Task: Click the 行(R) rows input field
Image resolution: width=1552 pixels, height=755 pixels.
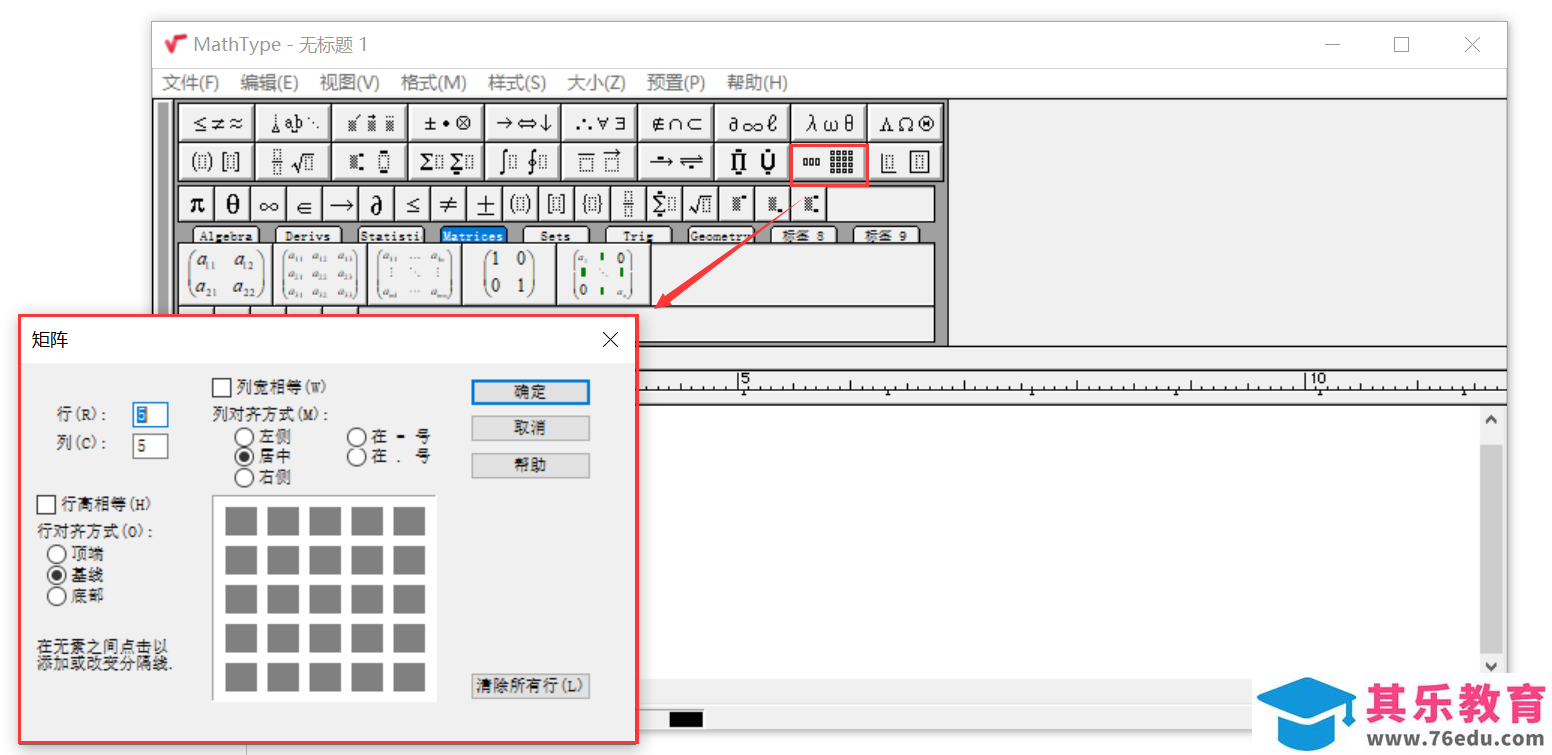Action: 150,415
